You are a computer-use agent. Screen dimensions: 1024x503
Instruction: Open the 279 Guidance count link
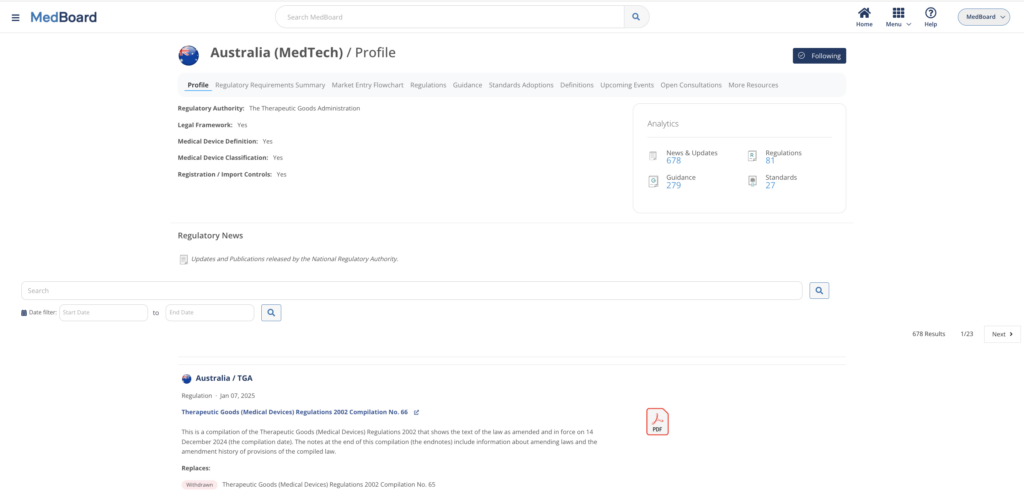[x=673, y=186]
